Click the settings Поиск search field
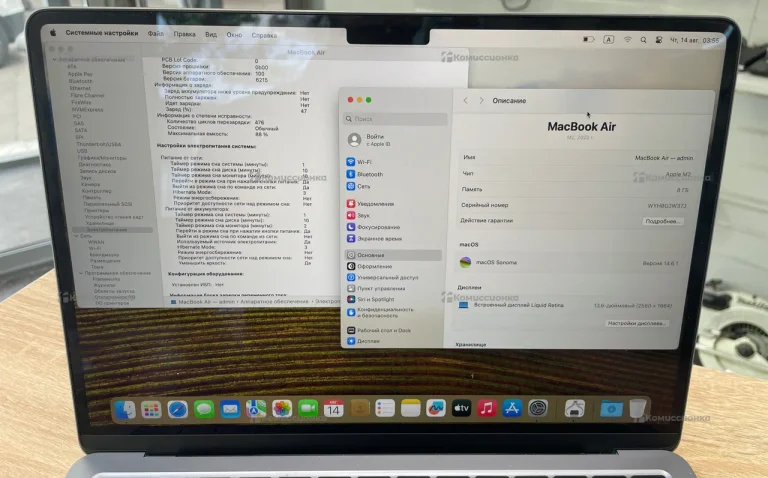 [396, 119]
